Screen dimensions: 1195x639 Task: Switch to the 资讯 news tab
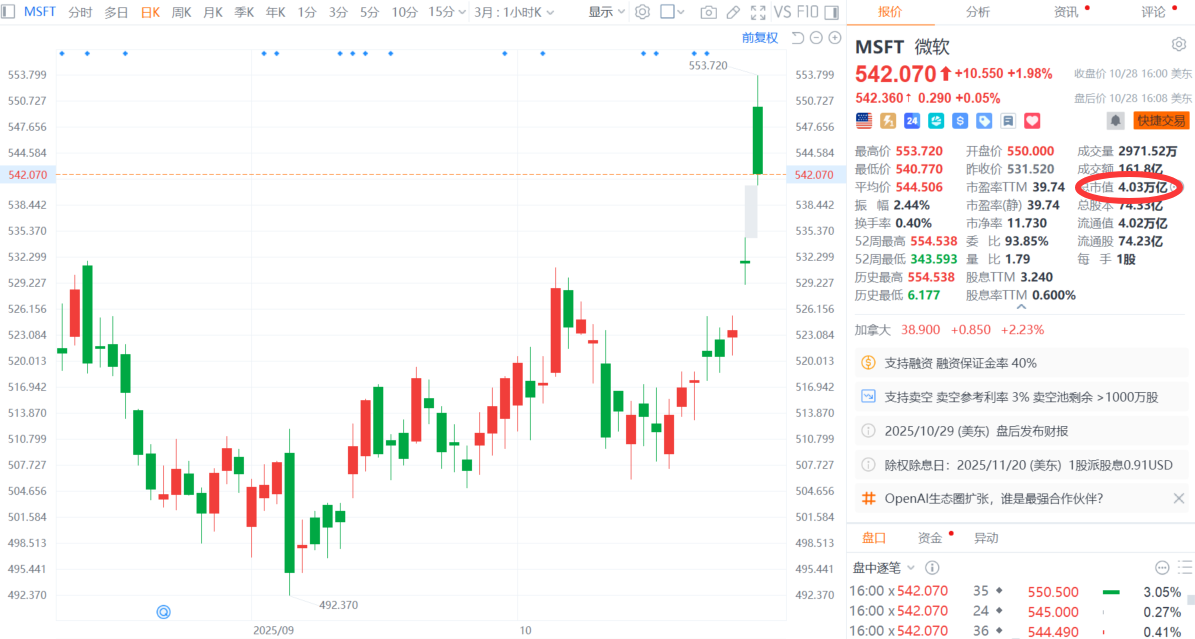click(1065, 11)
